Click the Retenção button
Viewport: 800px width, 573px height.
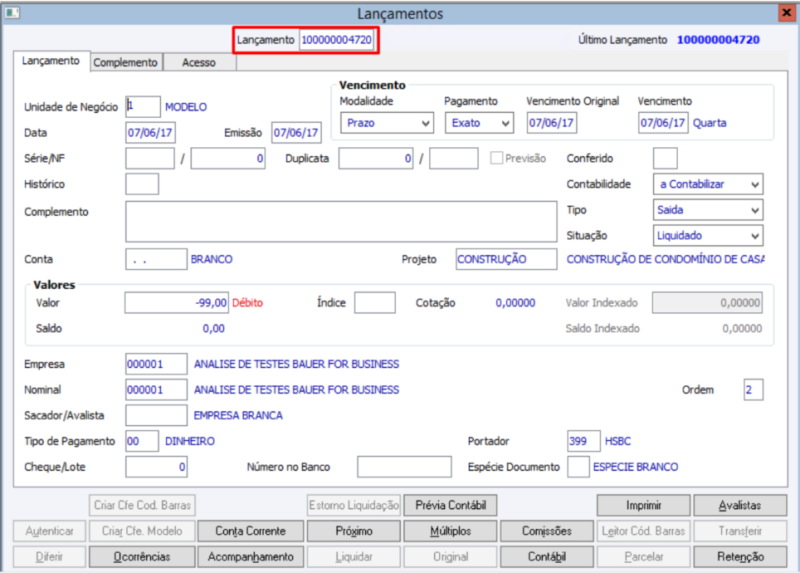pos(740,556)
